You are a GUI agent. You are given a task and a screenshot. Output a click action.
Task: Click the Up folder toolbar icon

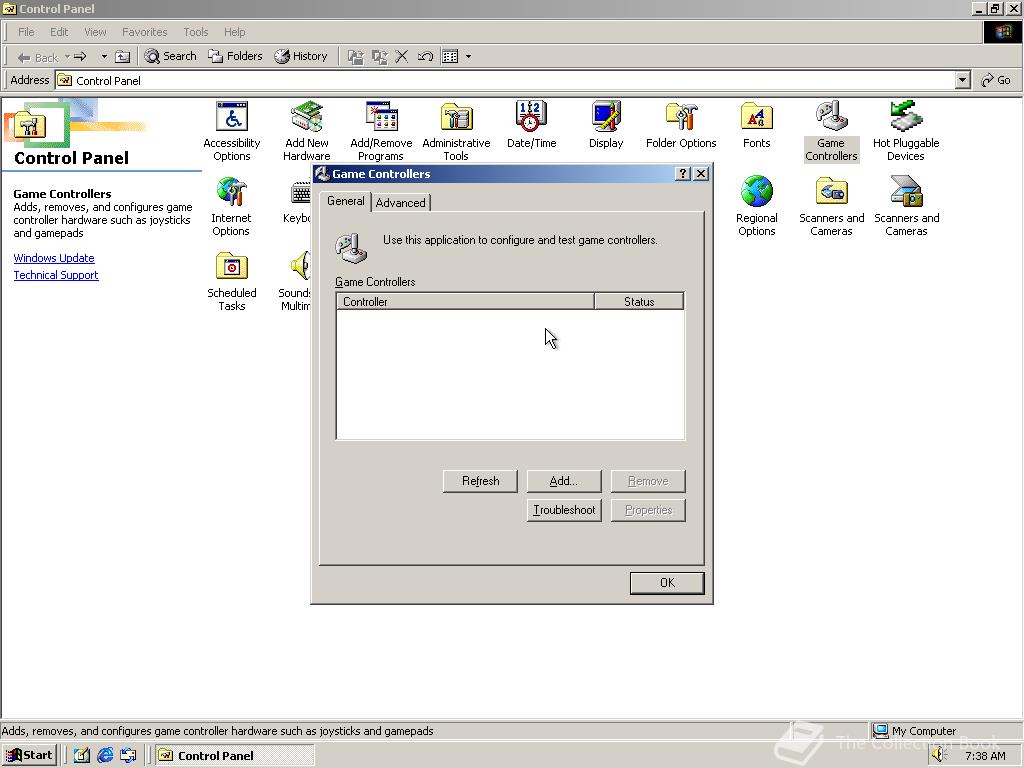122,57
